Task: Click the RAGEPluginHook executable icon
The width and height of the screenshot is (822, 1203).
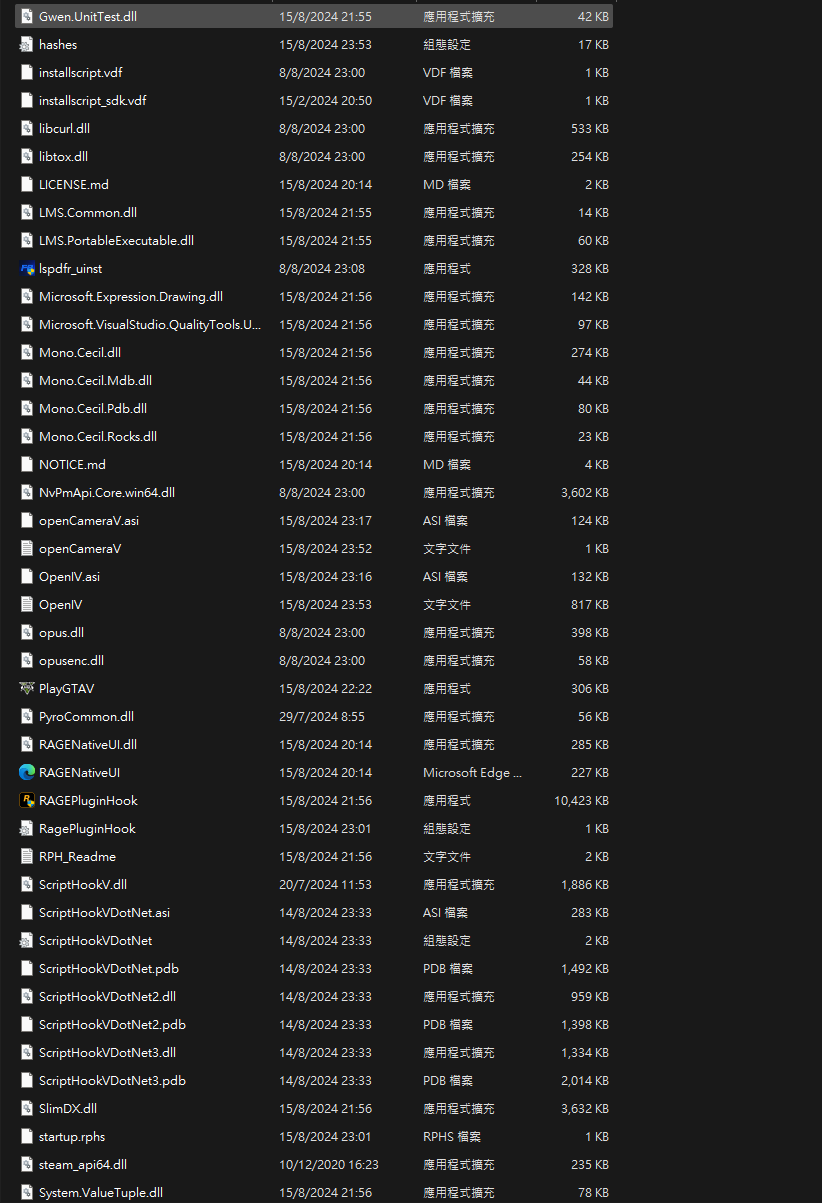Action: (x=28, y=801)
